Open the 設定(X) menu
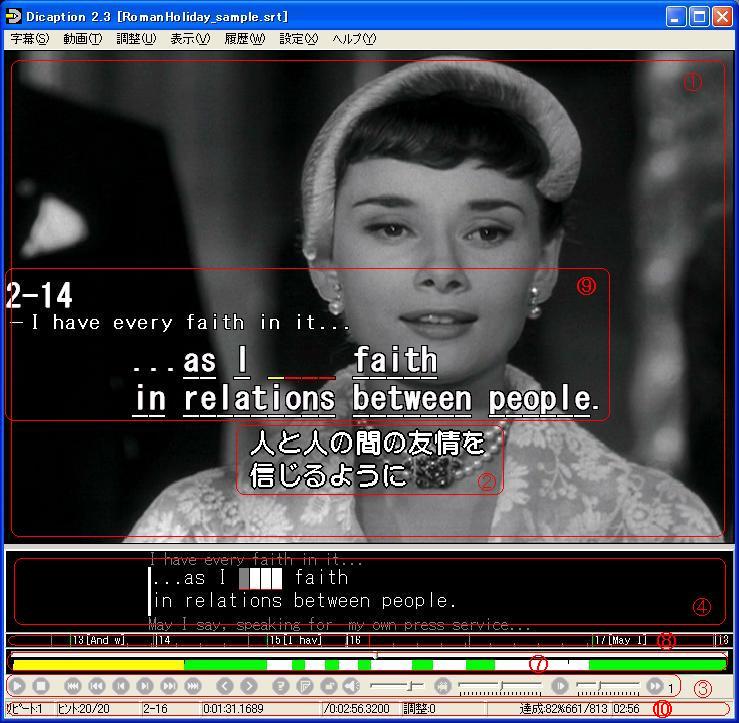 coord(298,39)
